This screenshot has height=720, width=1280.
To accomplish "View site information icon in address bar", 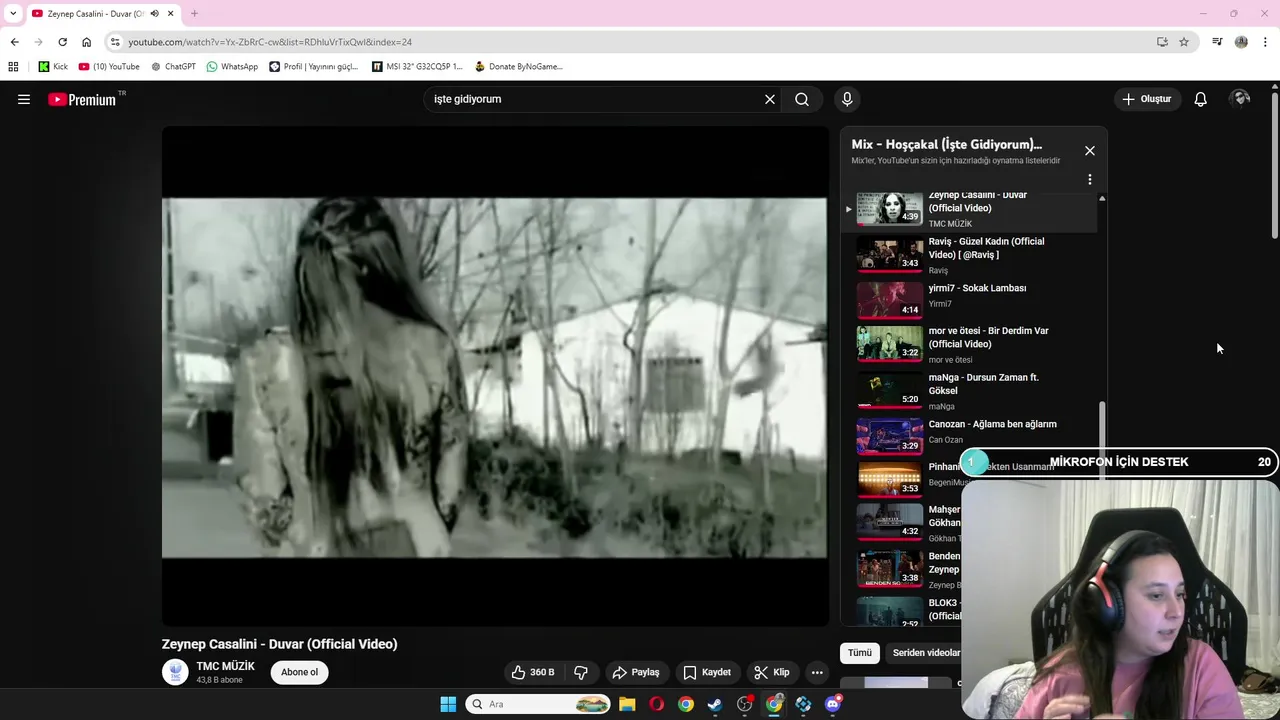I will 115,42.
